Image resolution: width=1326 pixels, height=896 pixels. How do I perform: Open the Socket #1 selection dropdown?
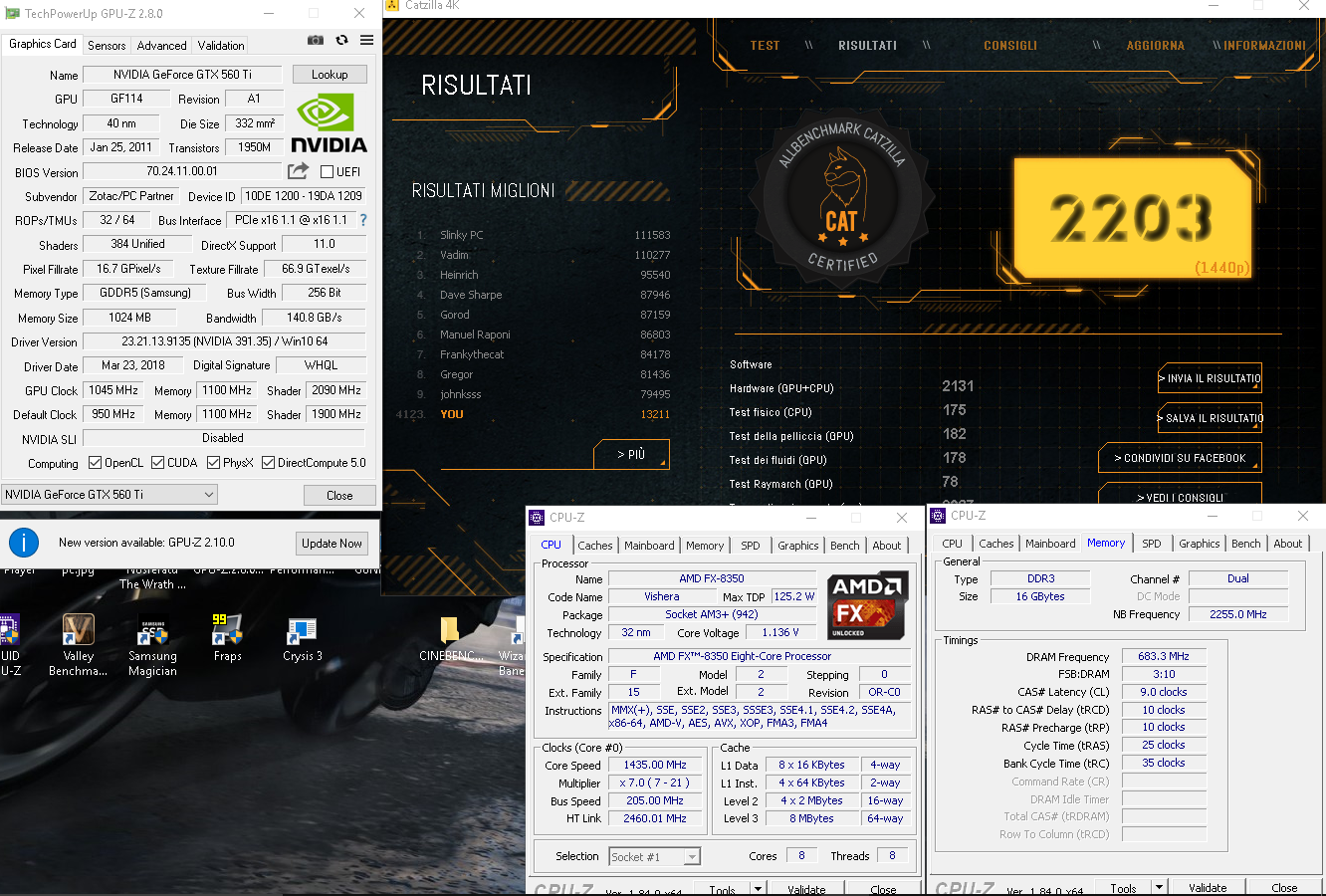[655, 856]
